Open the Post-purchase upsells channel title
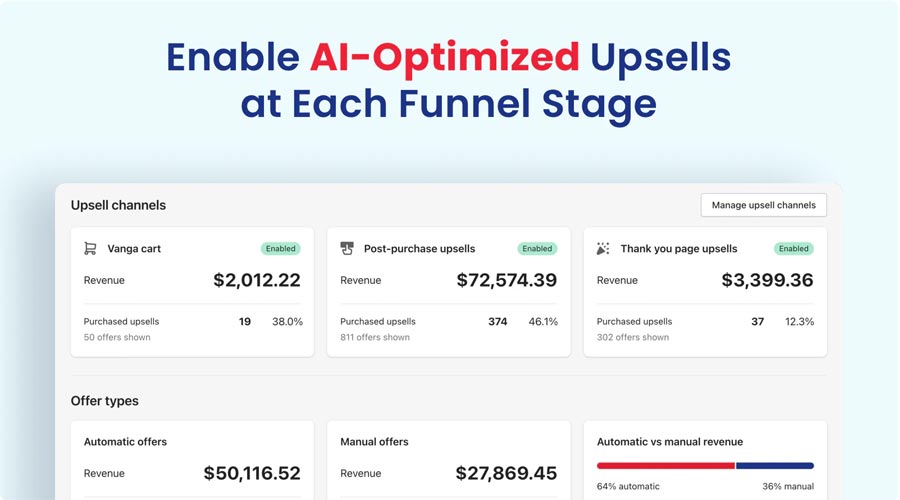 (419, 249)
